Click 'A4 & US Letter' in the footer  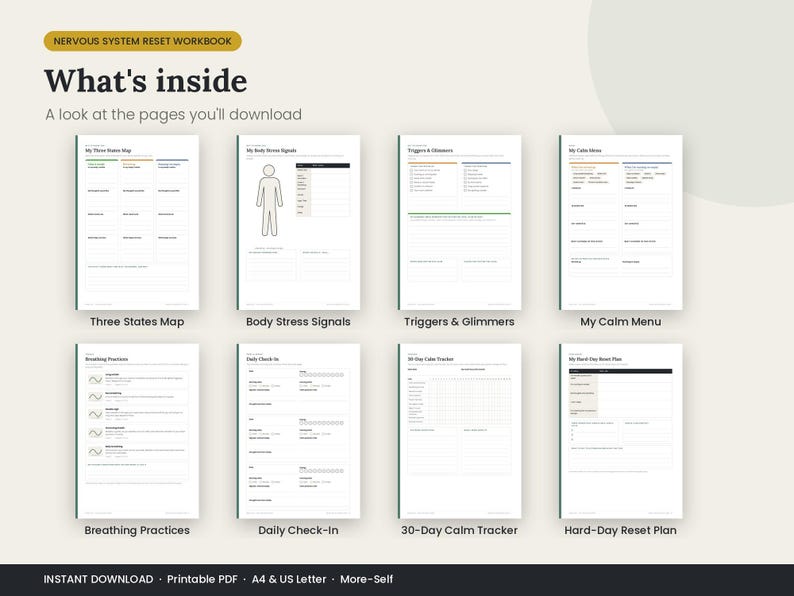click(289, 579)
